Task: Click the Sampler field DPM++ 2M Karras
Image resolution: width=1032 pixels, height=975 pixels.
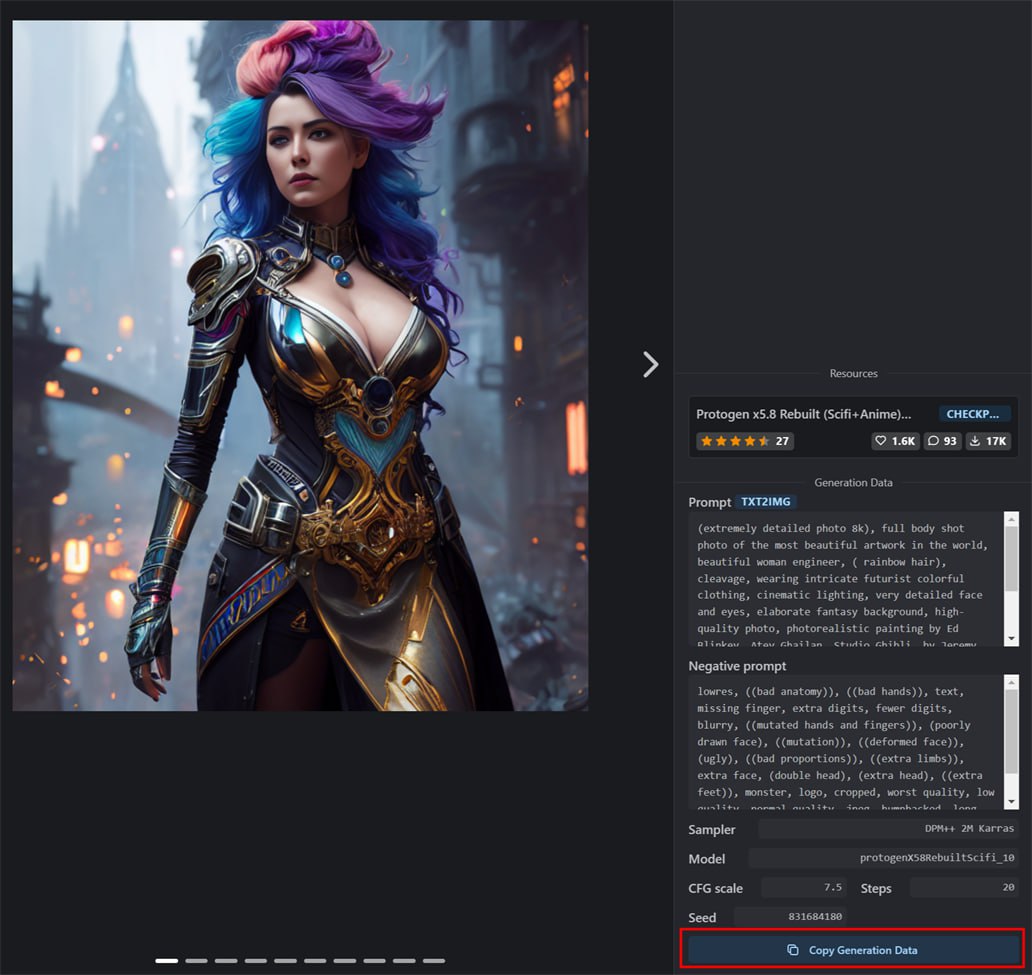Action: tap(887, 829)
